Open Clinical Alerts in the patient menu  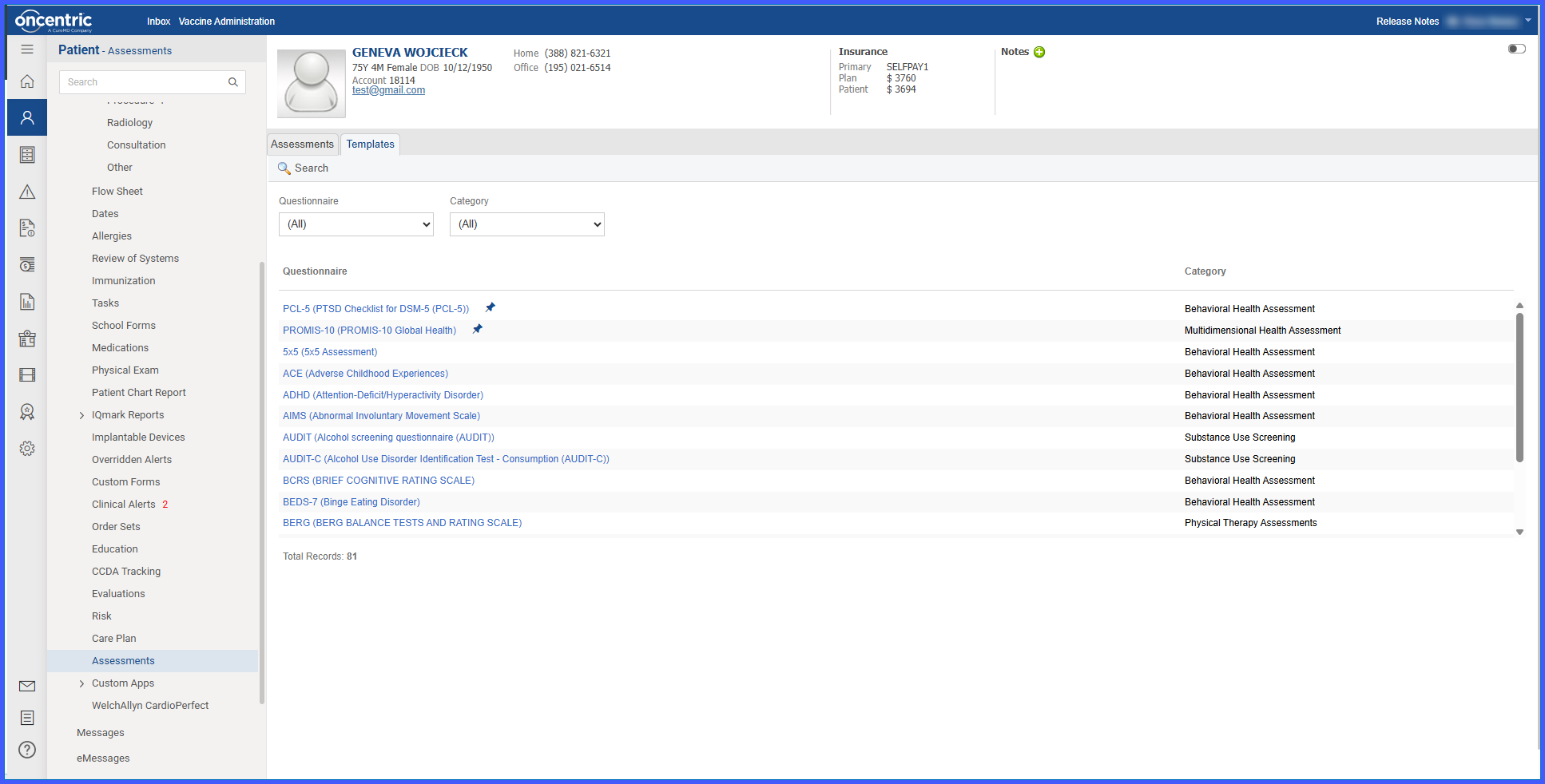[x=124, y=505]
